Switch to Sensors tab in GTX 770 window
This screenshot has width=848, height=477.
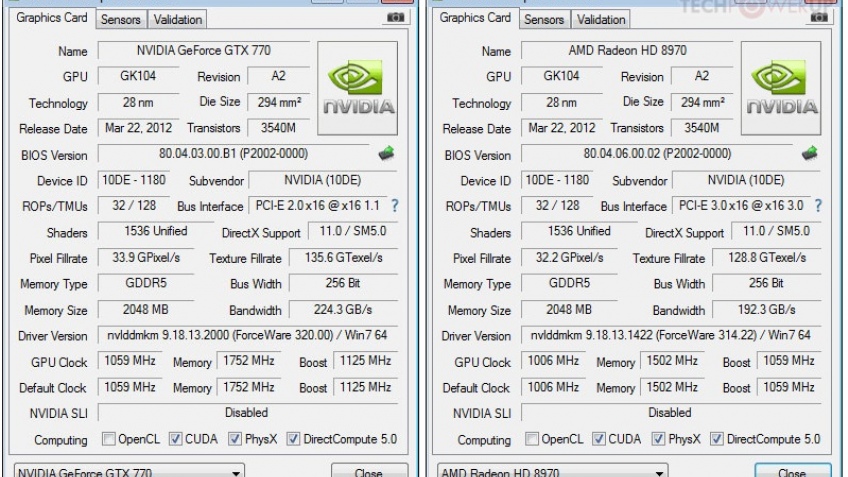121,19
